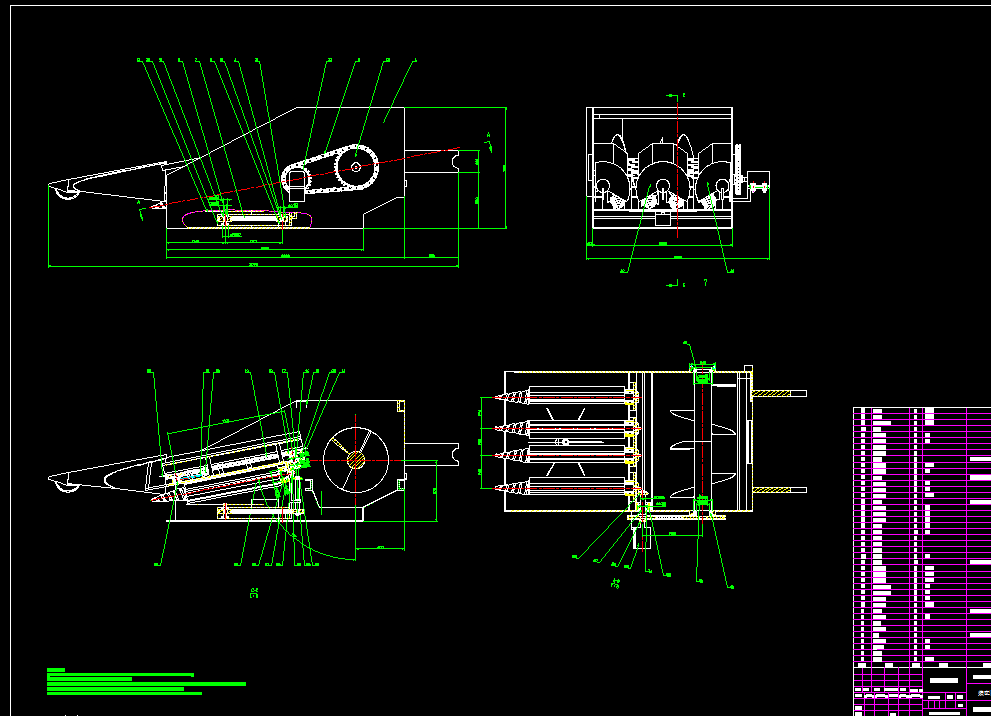Select the green technical notes text block

(146, 682)
